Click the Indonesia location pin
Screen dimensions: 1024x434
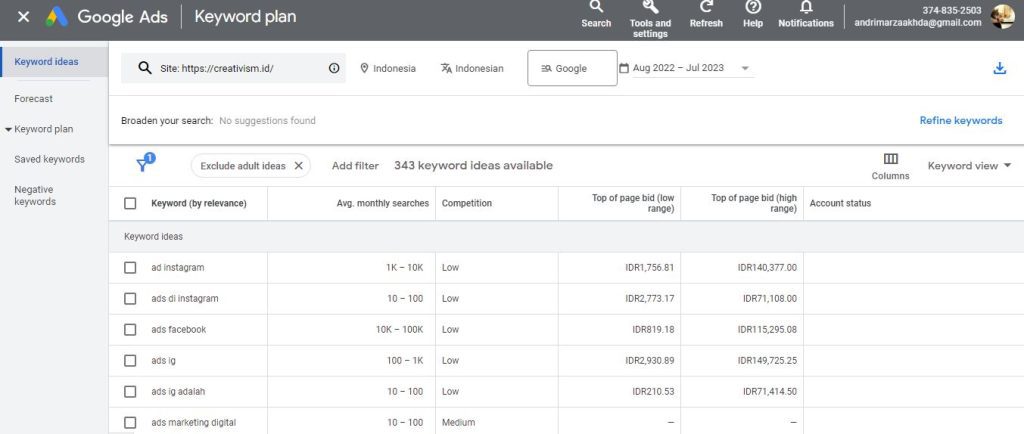(x=364, y=68)
